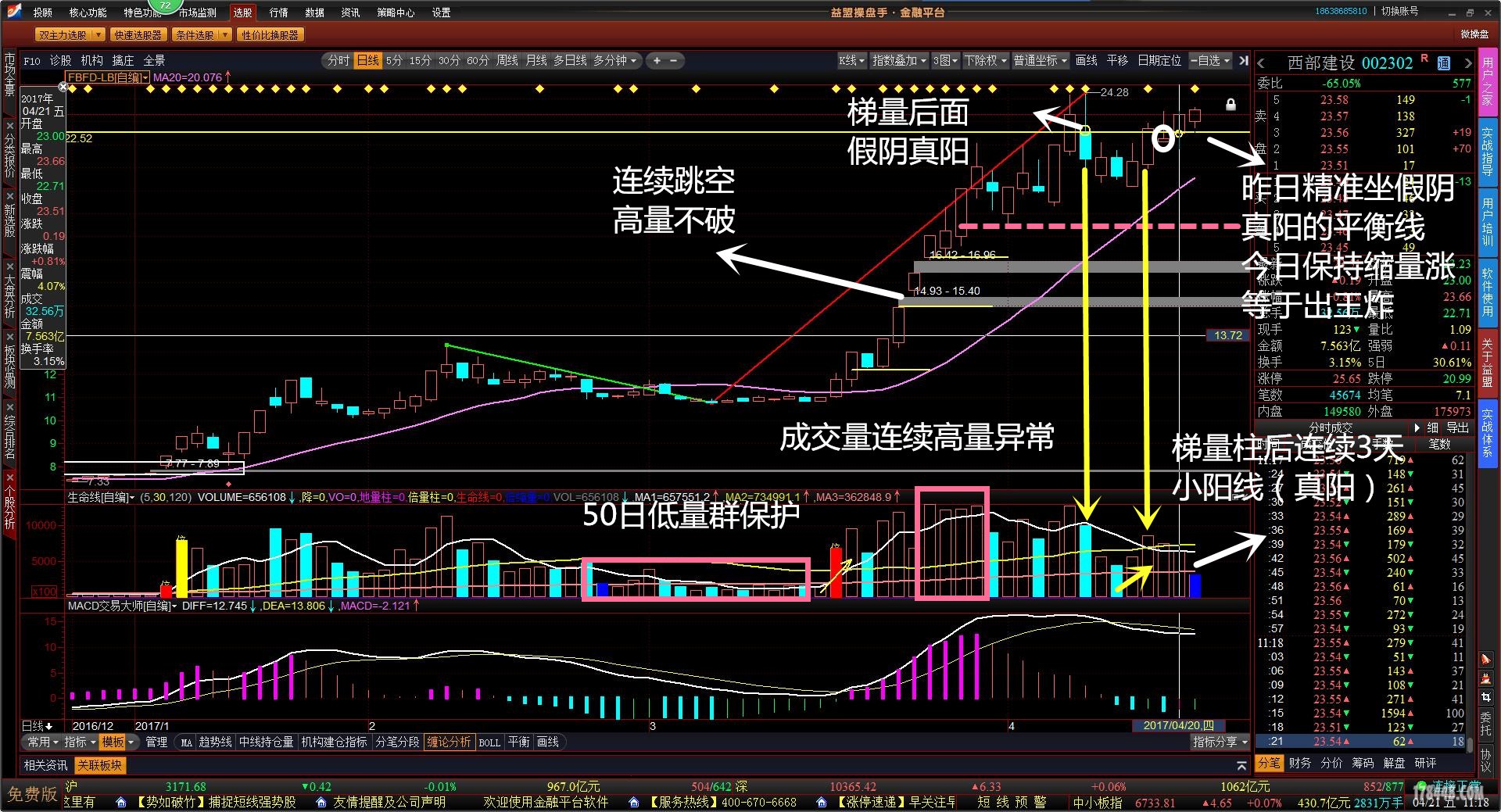This screenshot has height=812, width=1501.
Task: Open 自选 watchlist dropdown
Action: 1210,60
